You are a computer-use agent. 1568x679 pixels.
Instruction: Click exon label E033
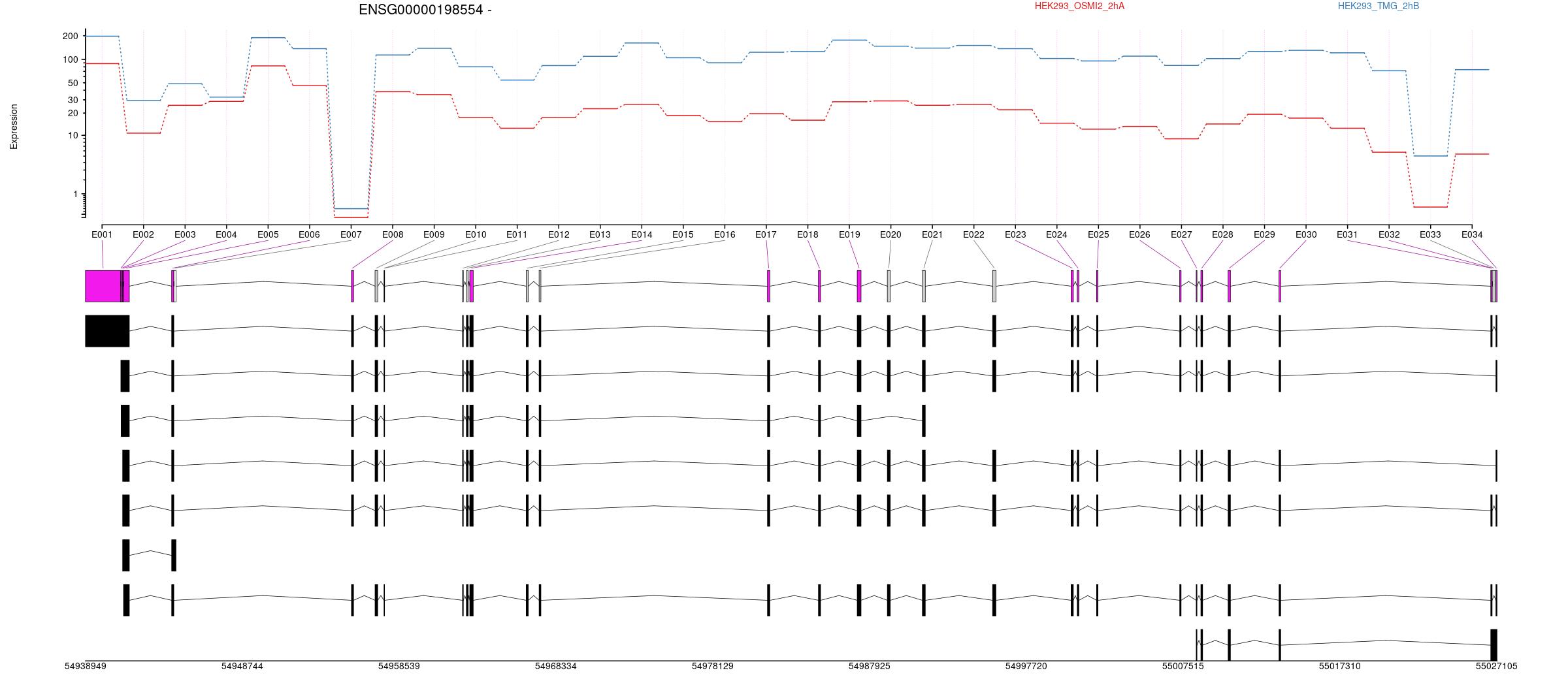click(x=1430, y=234)
